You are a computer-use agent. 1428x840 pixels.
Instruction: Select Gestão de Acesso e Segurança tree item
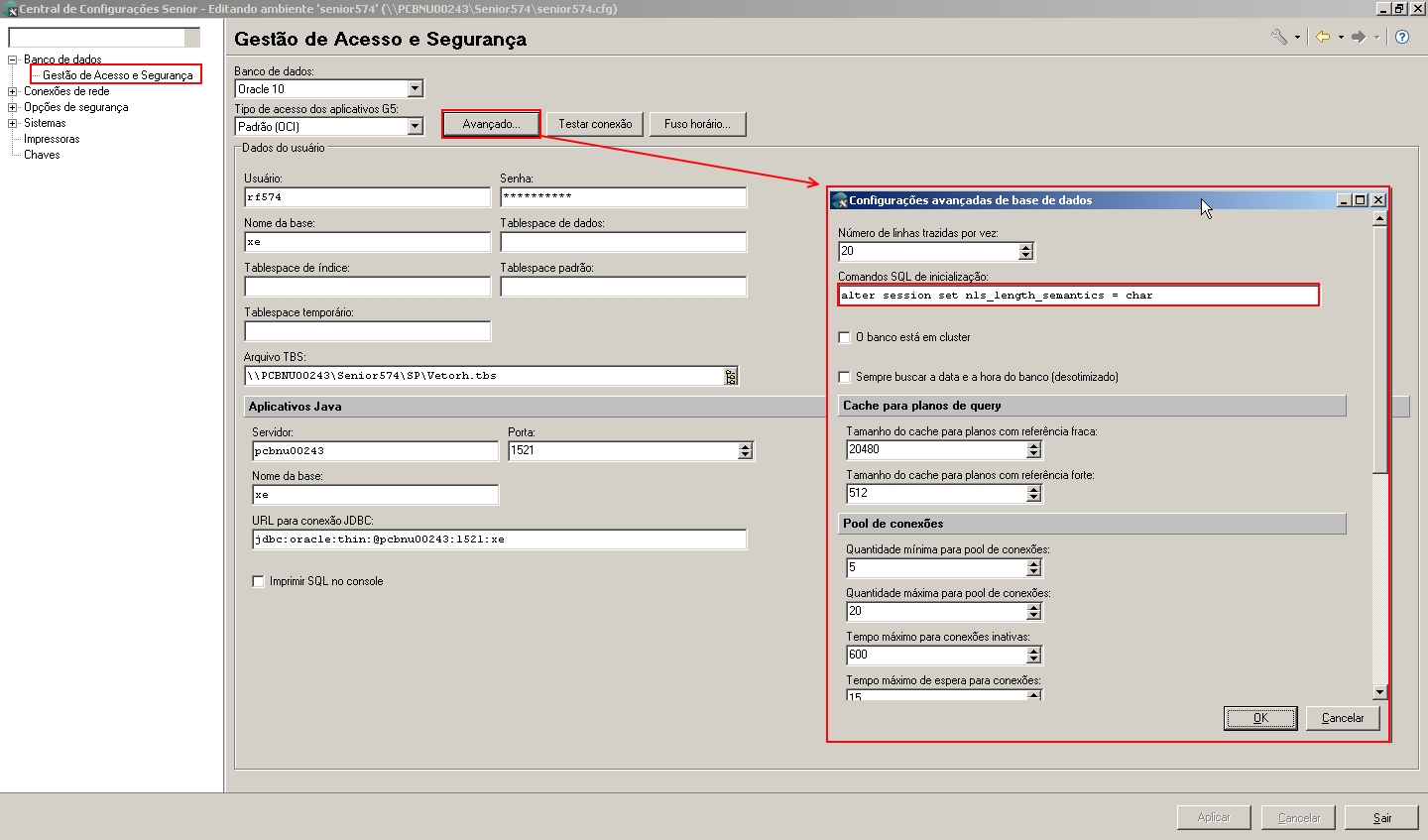tap(117, 75)
